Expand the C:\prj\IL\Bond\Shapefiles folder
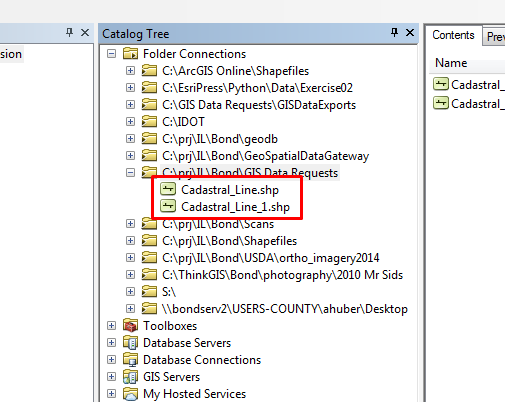 [130, 241]
